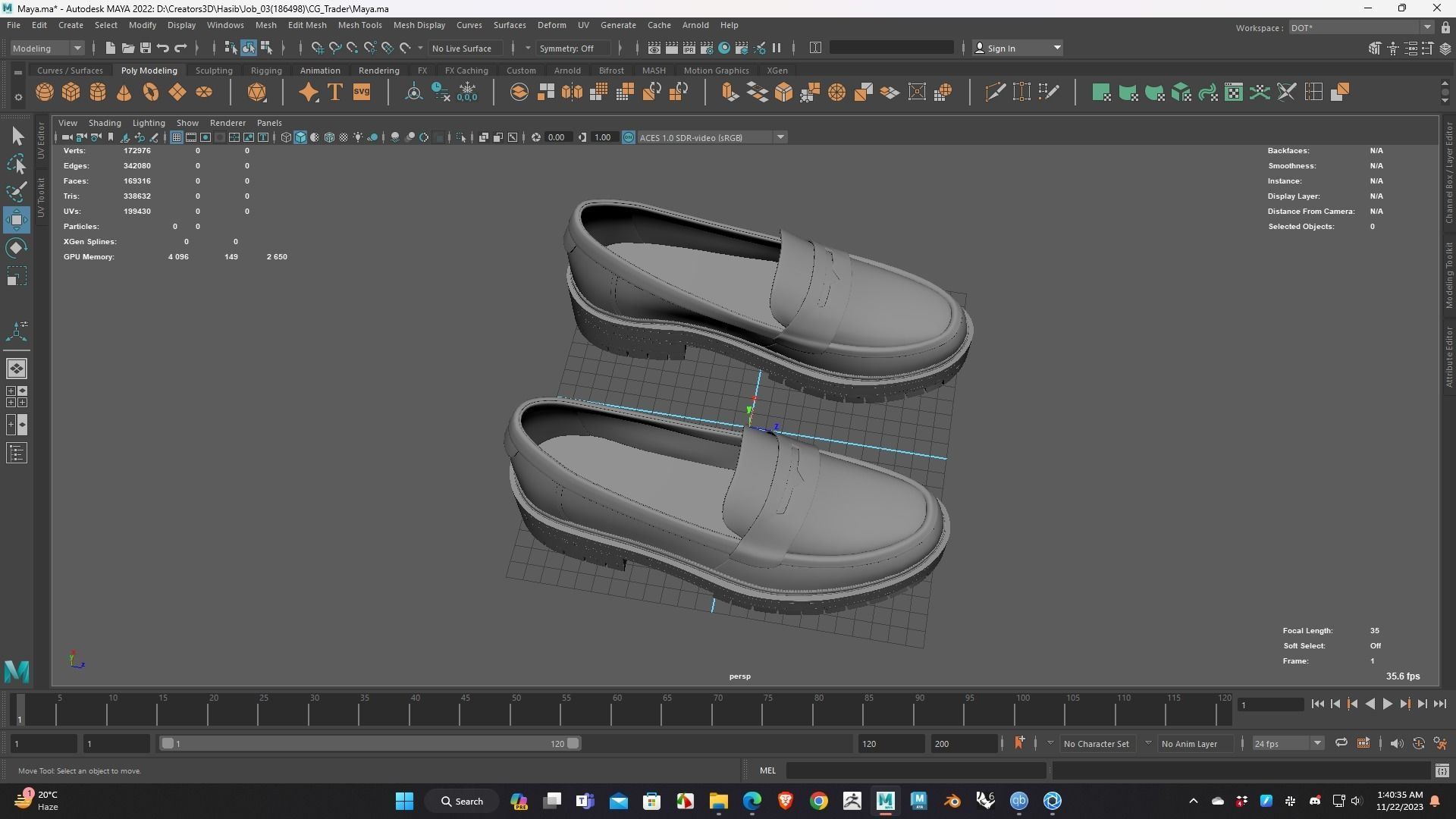Click the viewport gamma value field 1.00

[x=604, y=137]
